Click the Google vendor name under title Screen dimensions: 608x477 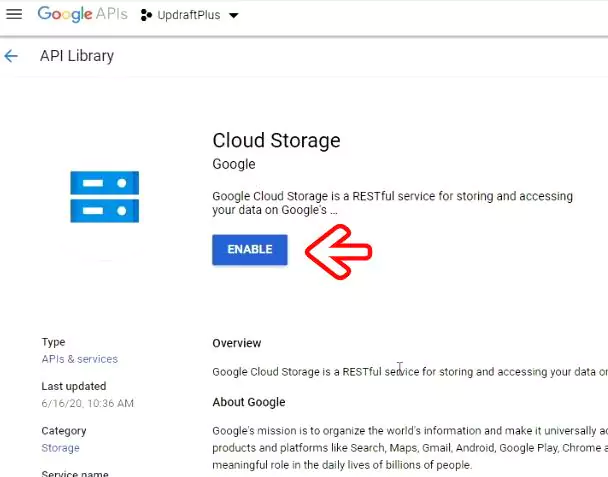tap(234, 164)
